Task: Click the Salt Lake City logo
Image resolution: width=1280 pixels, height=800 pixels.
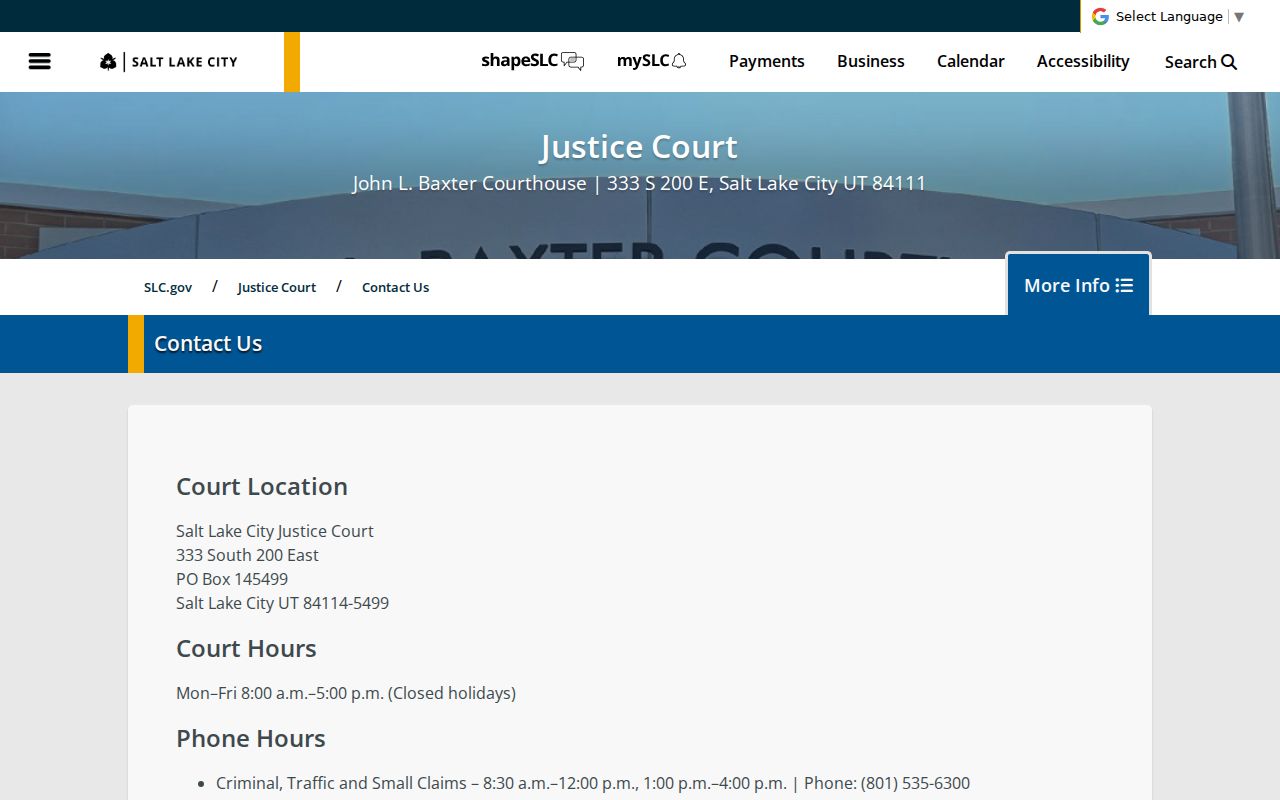Action: pyautogui.click(x=169, y=62)
